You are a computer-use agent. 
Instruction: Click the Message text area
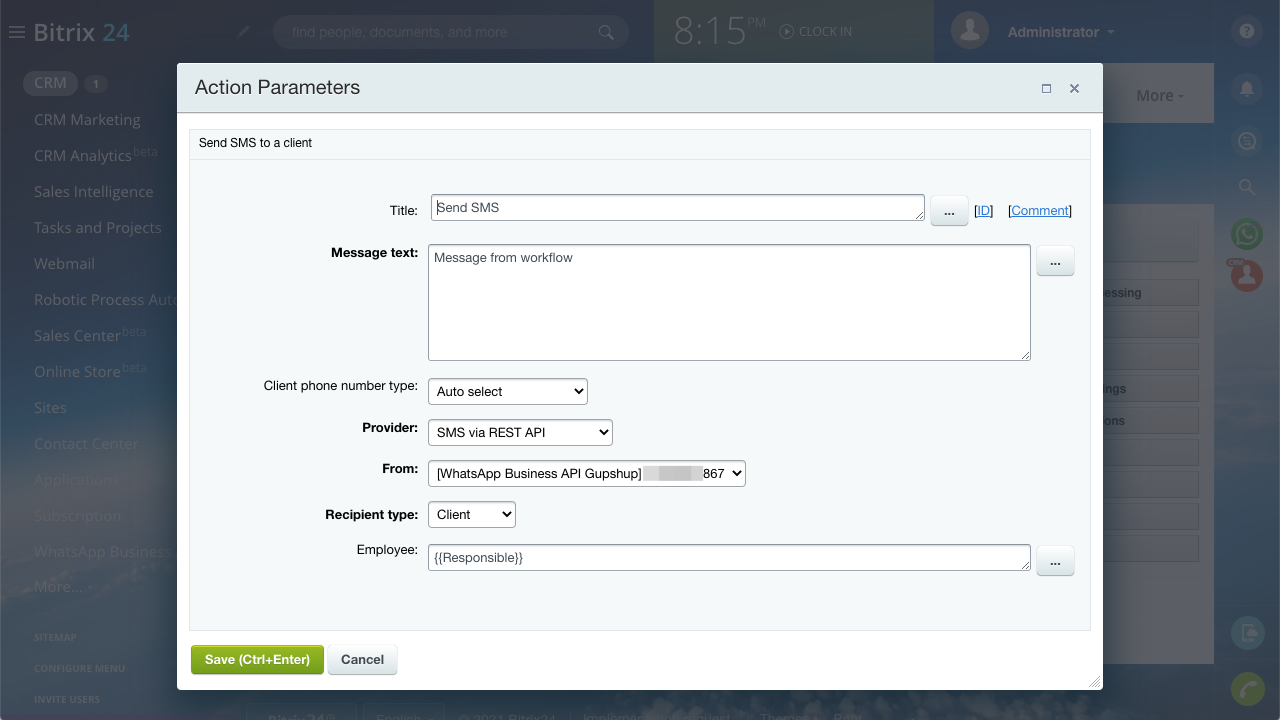728,302
